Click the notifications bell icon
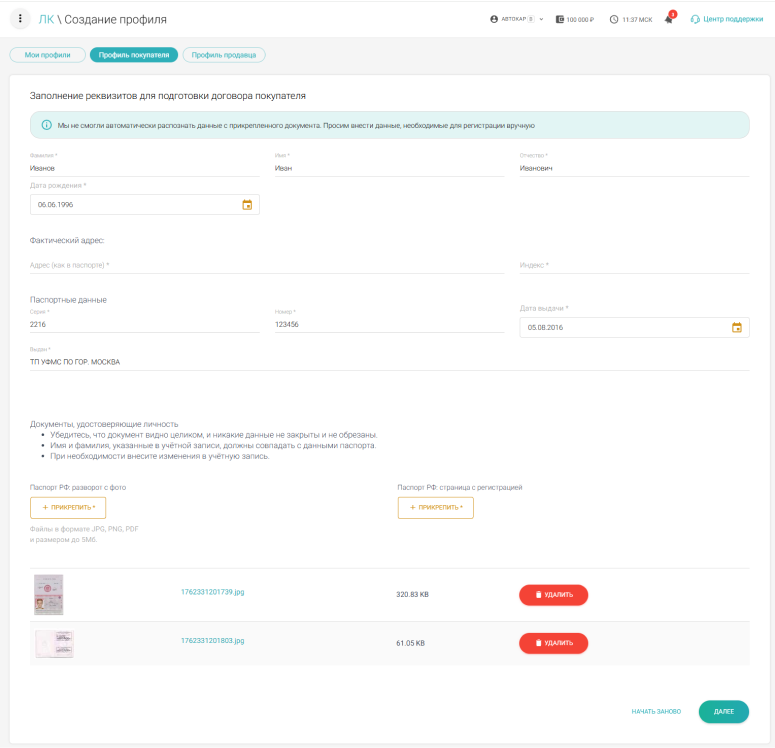The image size is (775, 748). click(x=669, y=19)
